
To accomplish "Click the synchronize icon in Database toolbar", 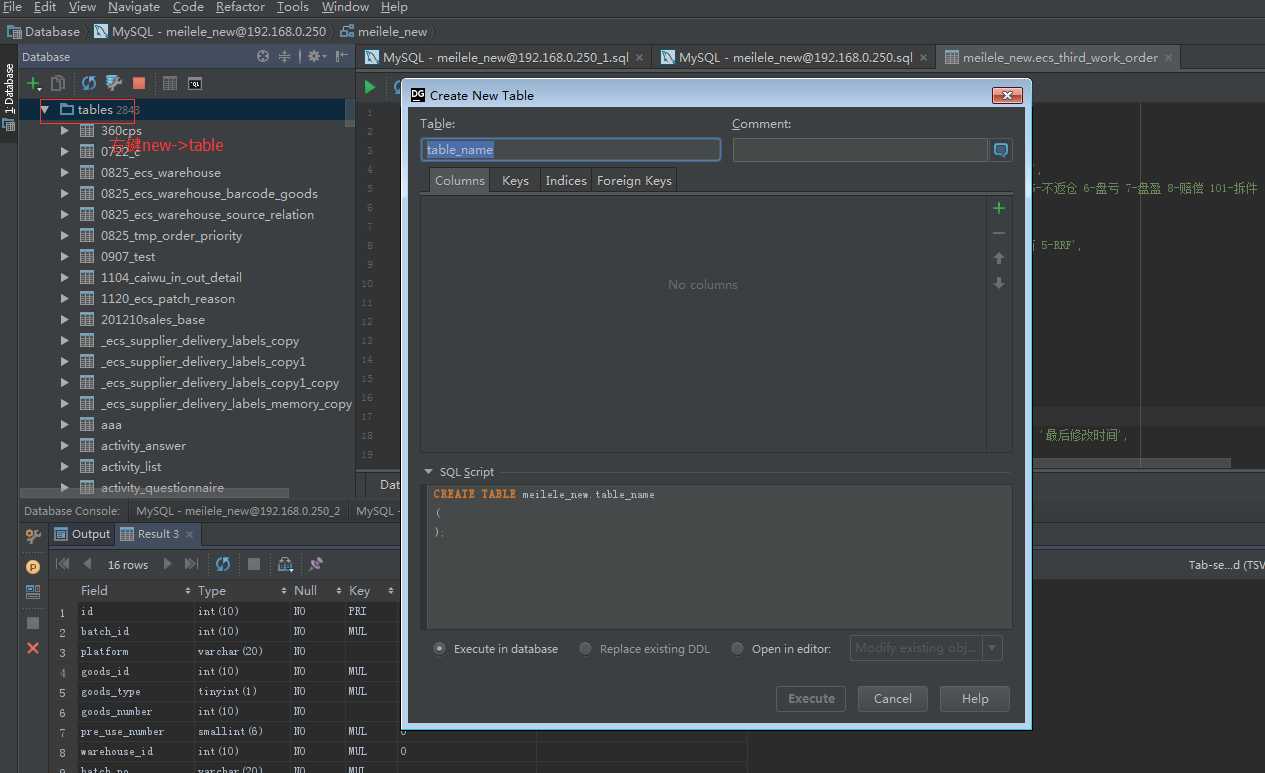I will 89,84.
